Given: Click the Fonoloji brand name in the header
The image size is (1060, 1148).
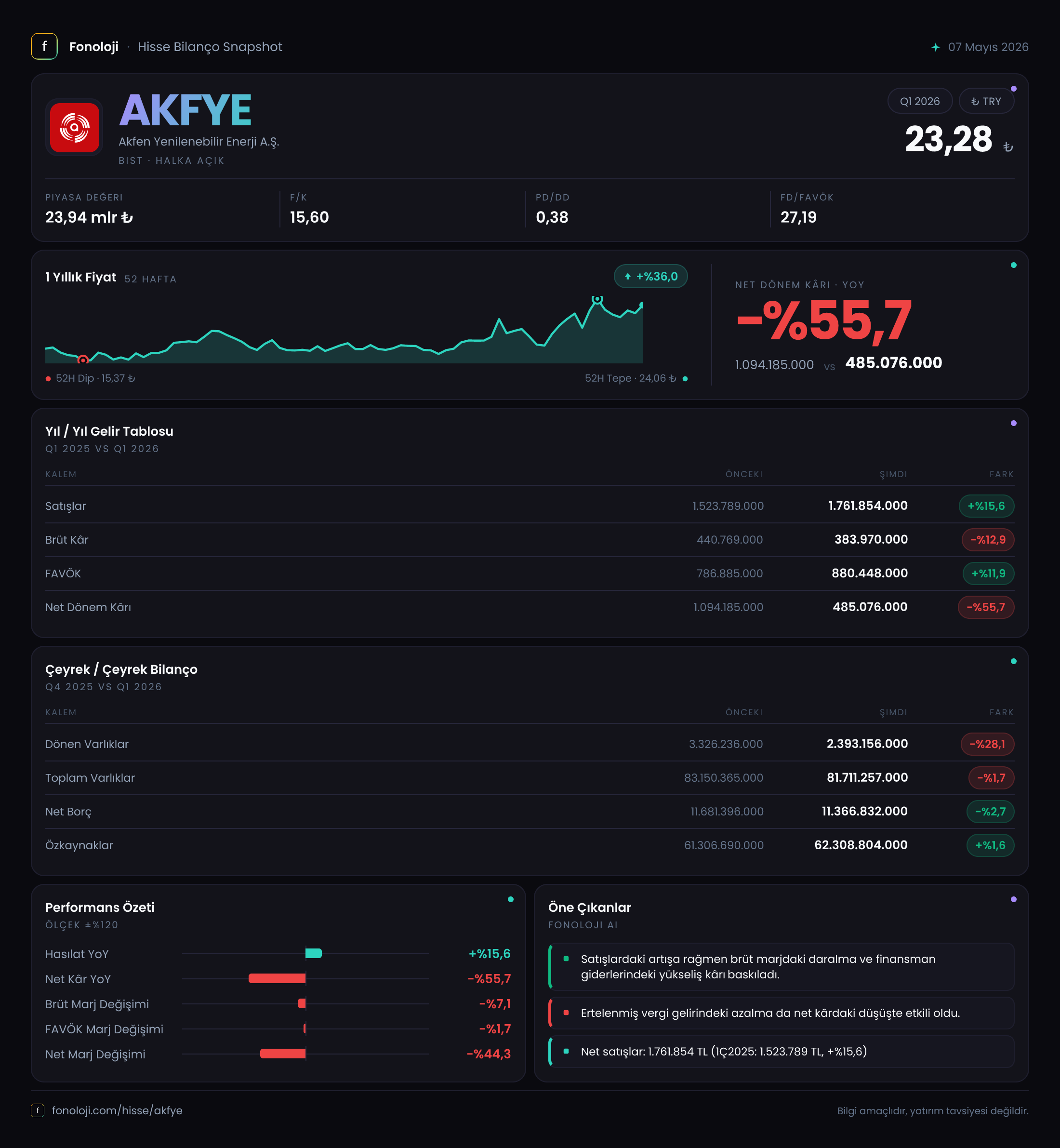Looking at the screenshot, I should point(94,47).
